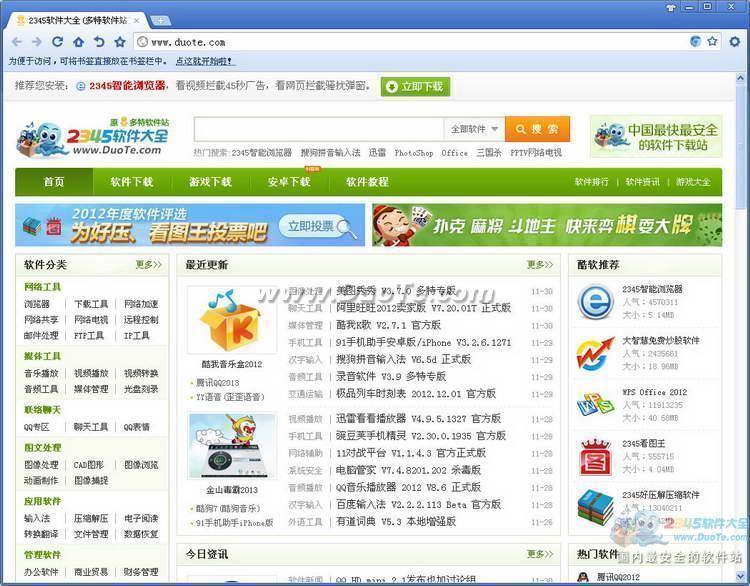The image size is (750, 586).
Task: Open the 图像处理 category link
Action: click(41, 464)
